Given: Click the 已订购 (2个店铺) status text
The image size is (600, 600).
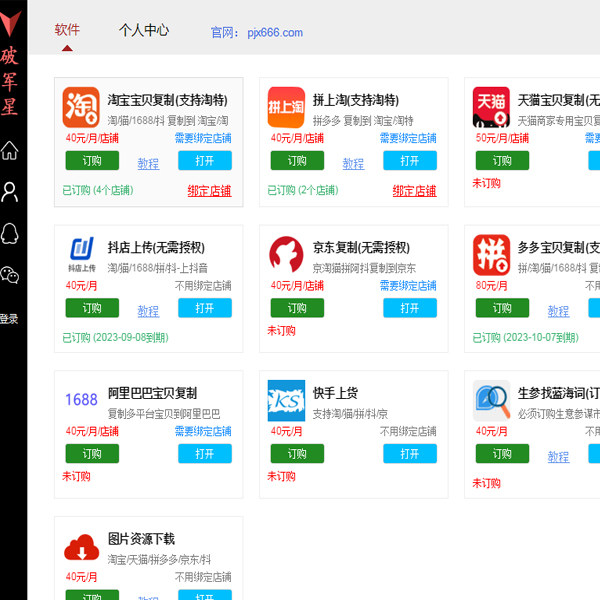Looking at the screenshot, I should (303, 190).
